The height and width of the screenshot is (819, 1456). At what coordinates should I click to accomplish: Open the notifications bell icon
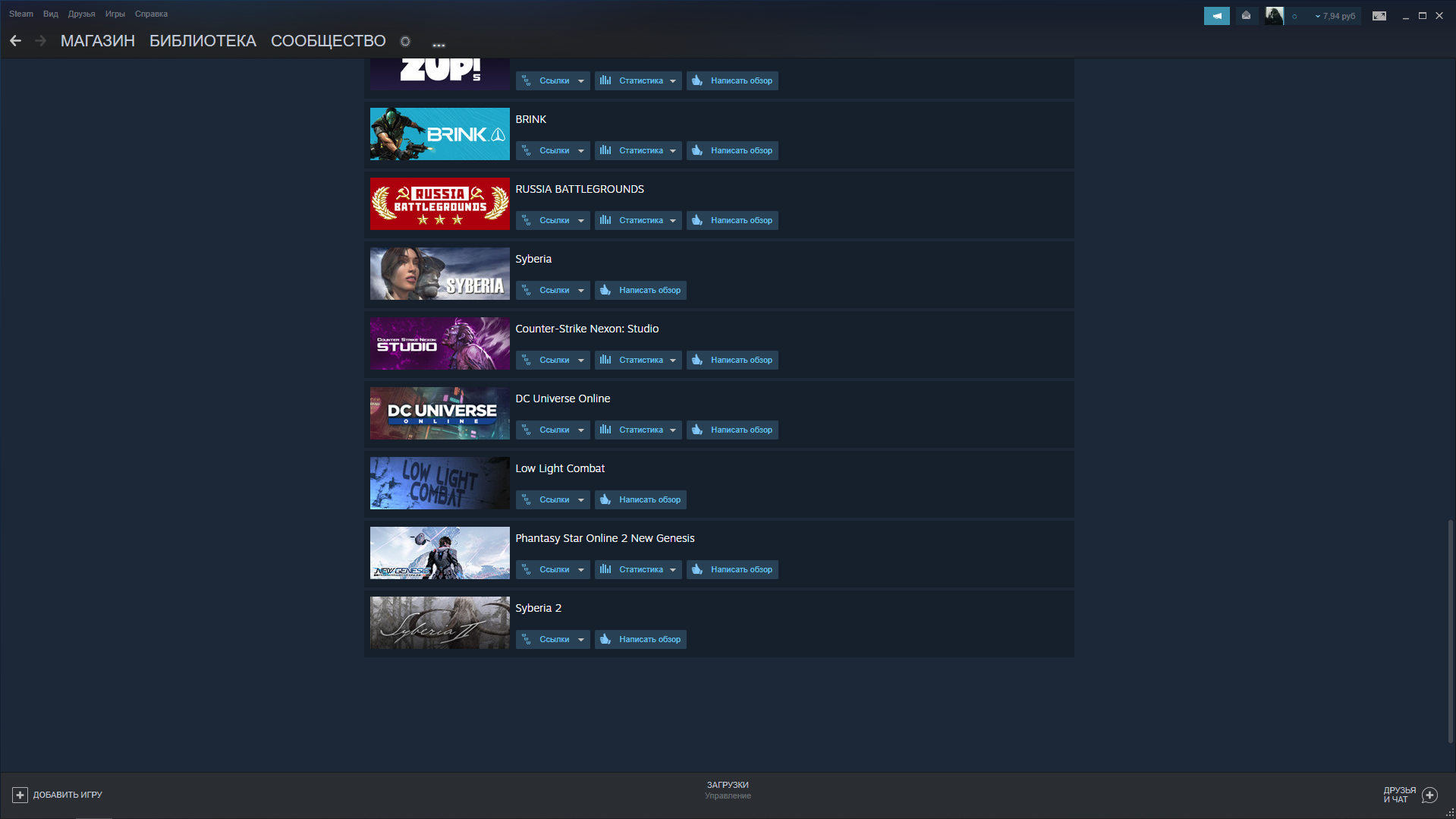pyautogui.click(x=1246, y=16)
